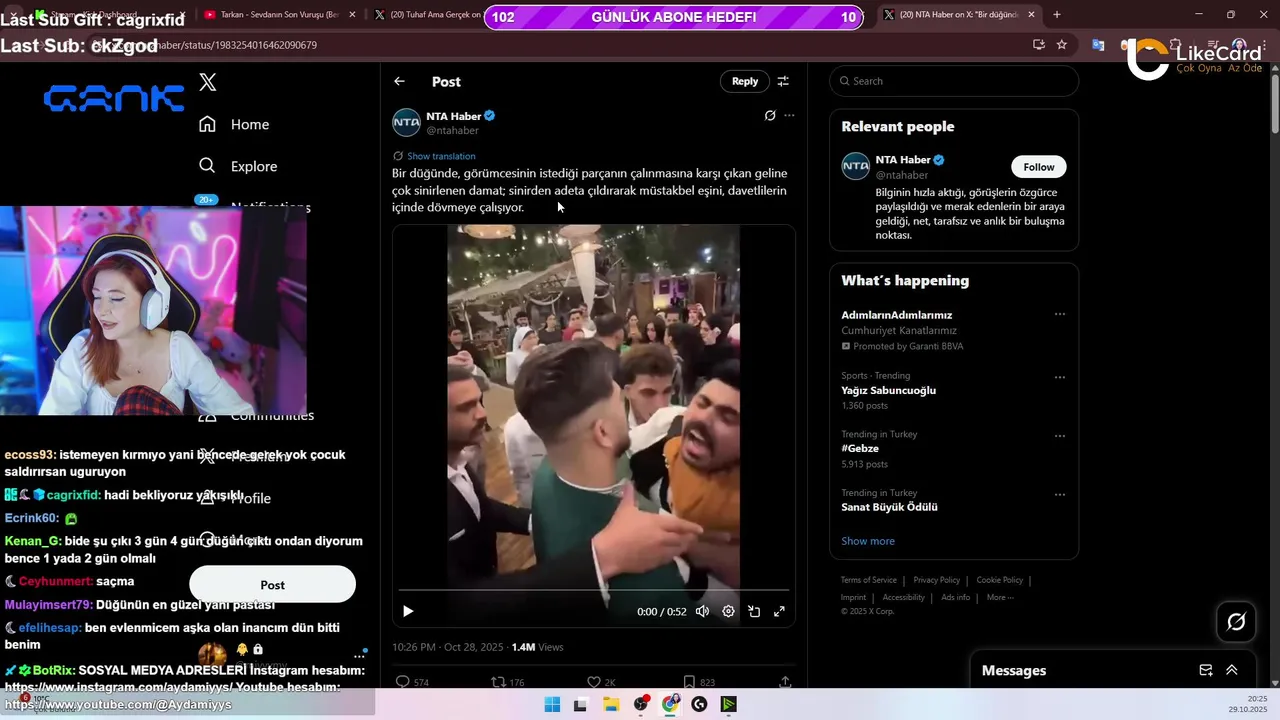Open the post's more options menu
The width and height of the screenshot is (1280, 720).
pyautogui.click(x=789, y=115)
